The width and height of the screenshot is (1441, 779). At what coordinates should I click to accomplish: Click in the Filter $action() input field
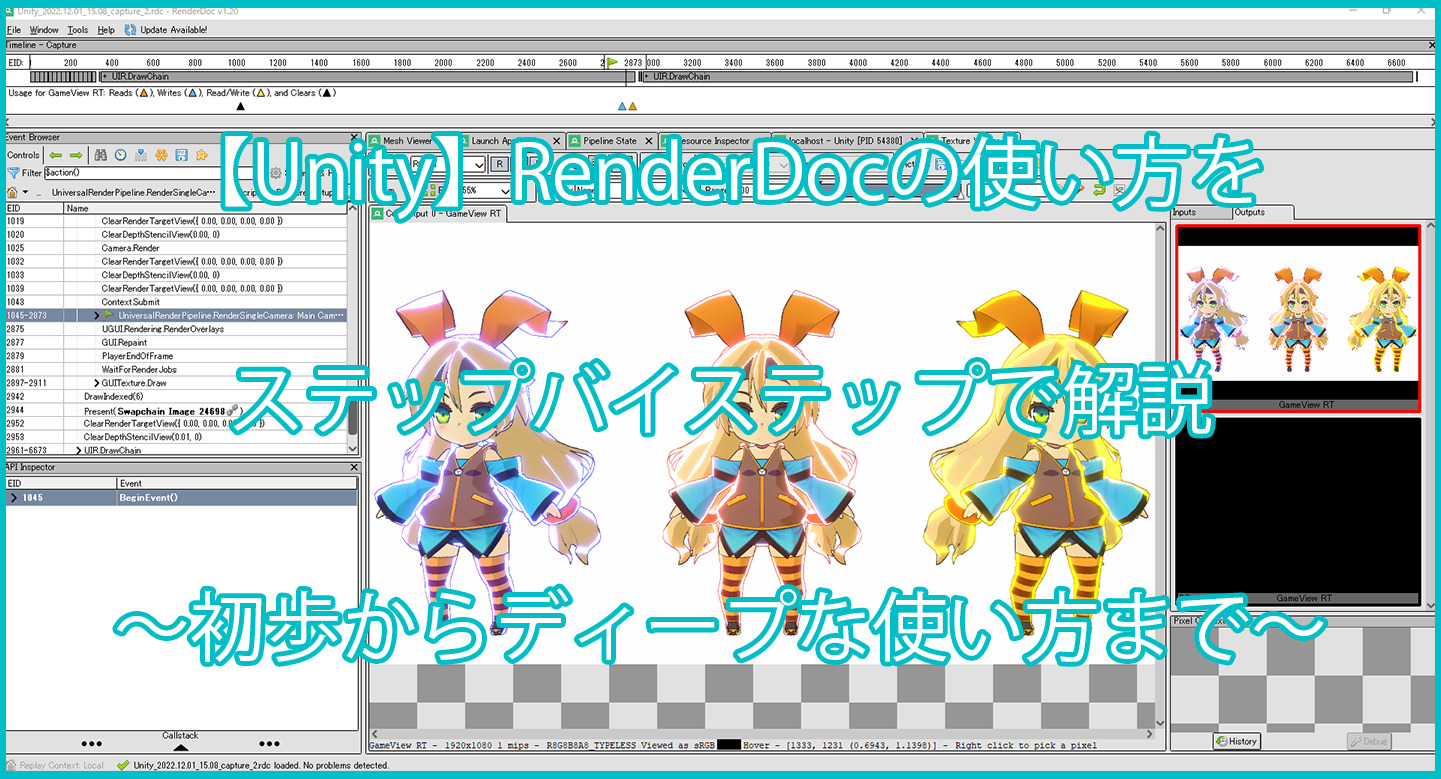pyautogui.click(x=155, y=173)
